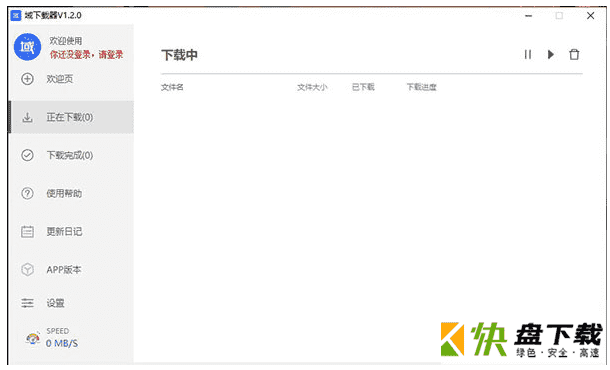Screen dimensions: 610x370
Task: Close the downloader window
Action: [590, 16]
